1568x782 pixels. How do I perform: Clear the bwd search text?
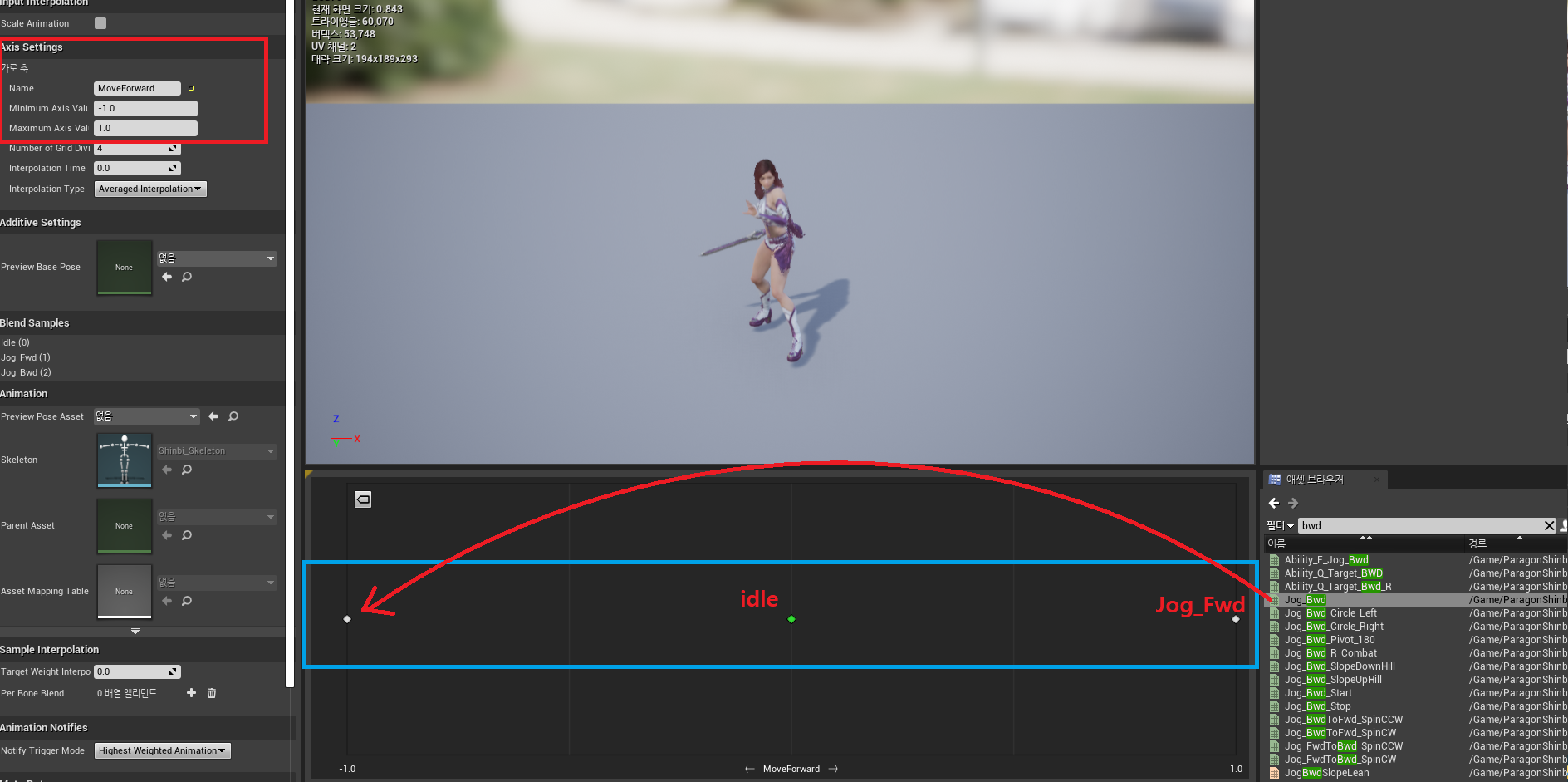point(1549,526)
